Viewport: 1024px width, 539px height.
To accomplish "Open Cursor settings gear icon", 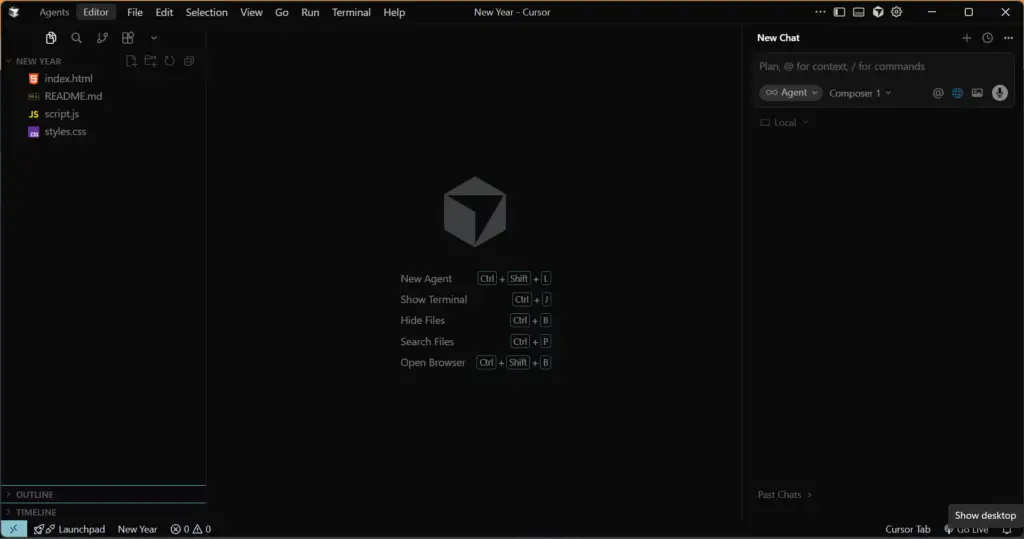I will pyautogui.click(x=897, y=12).
